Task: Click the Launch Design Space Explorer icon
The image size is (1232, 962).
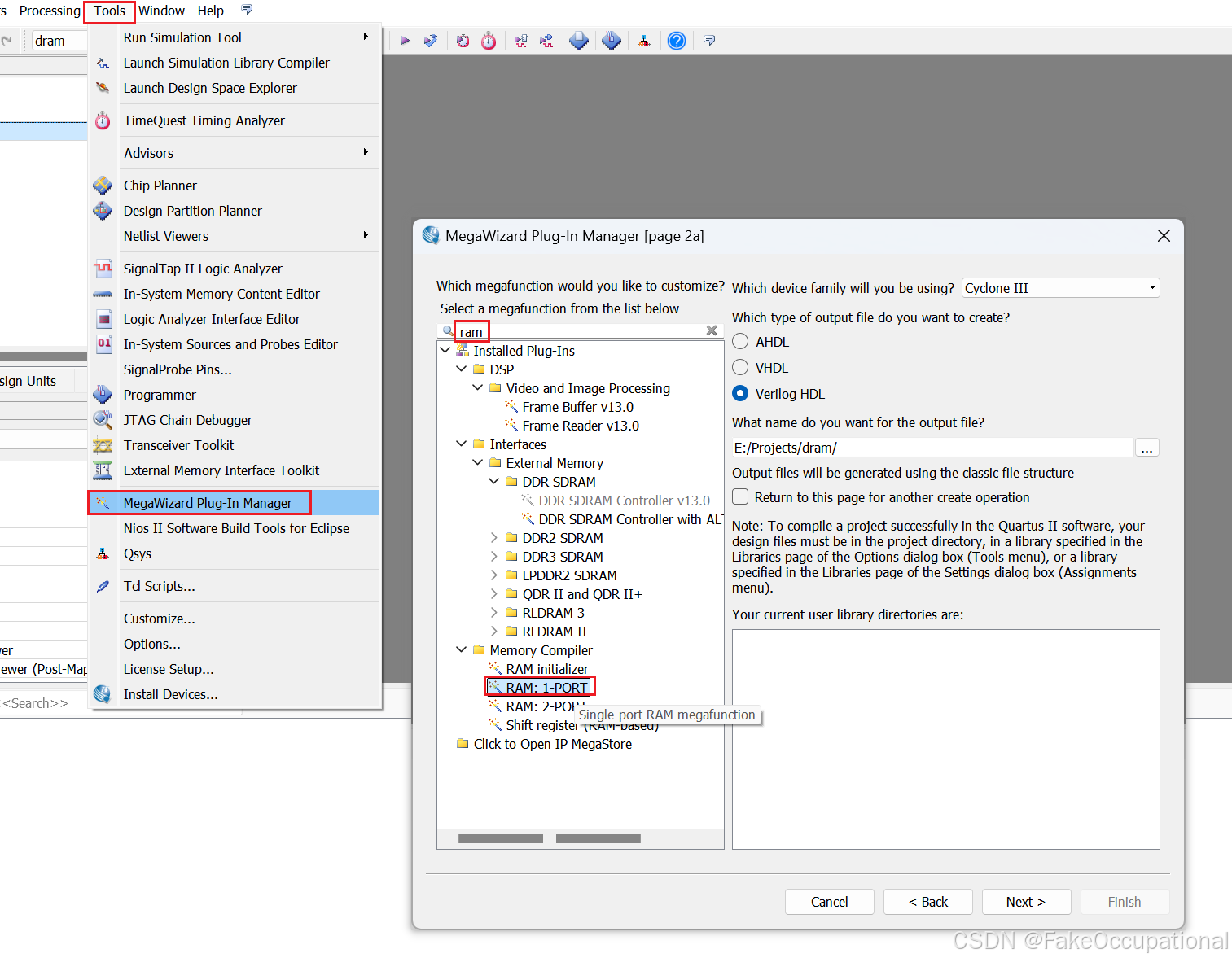Action: click(103, 88)
